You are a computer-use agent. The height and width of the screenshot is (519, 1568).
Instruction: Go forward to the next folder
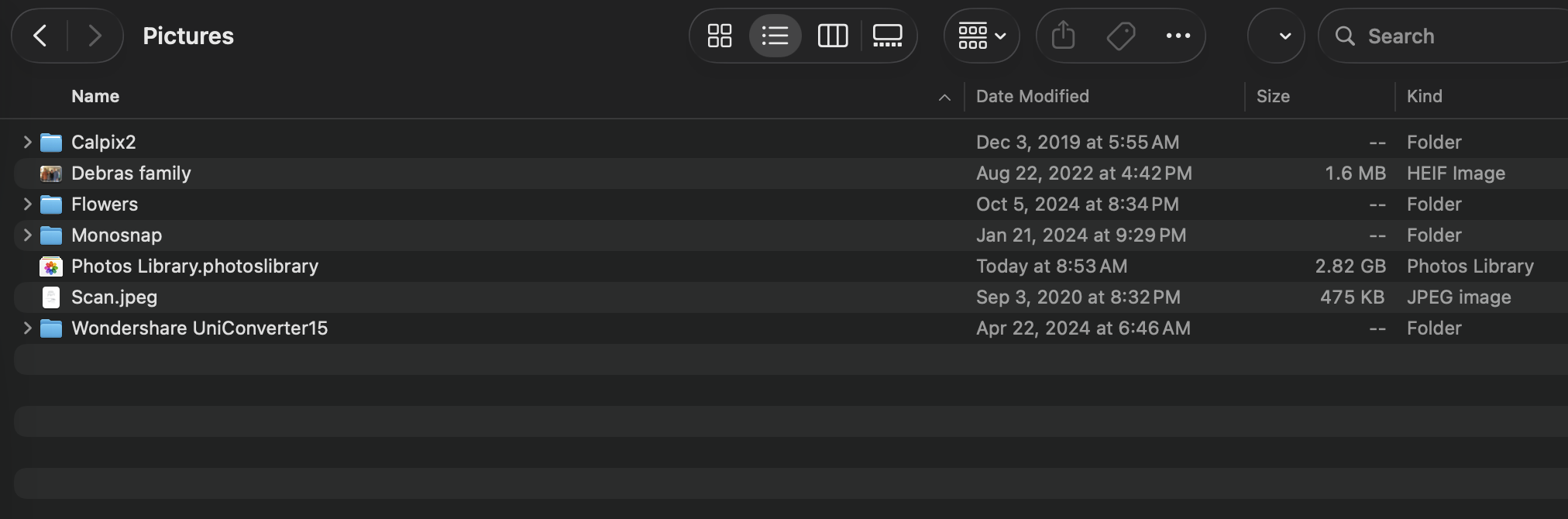pyautogui.click(x=95, y=36)
